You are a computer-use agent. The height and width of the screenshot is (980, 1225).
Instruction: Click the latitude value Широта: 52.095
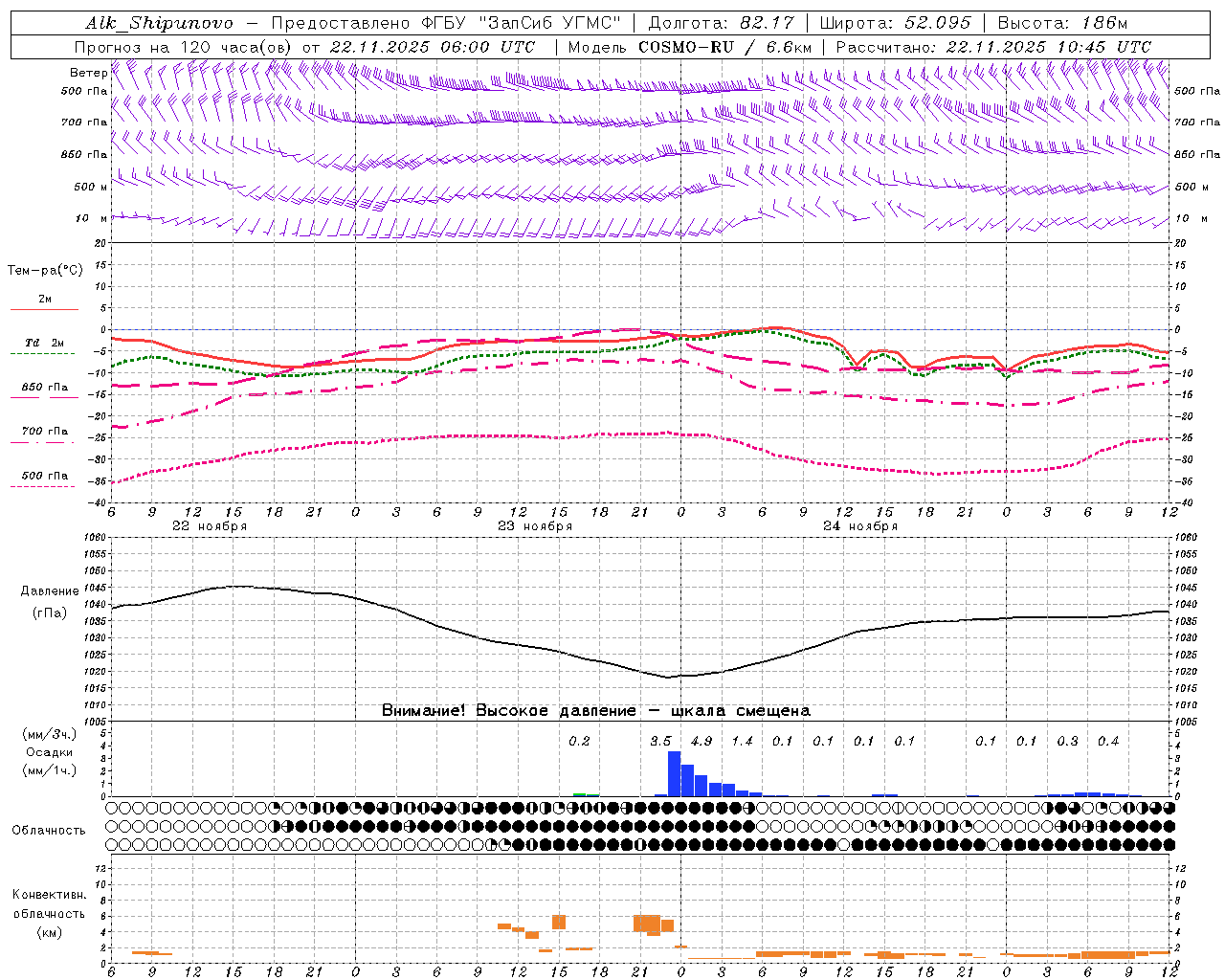896,23
